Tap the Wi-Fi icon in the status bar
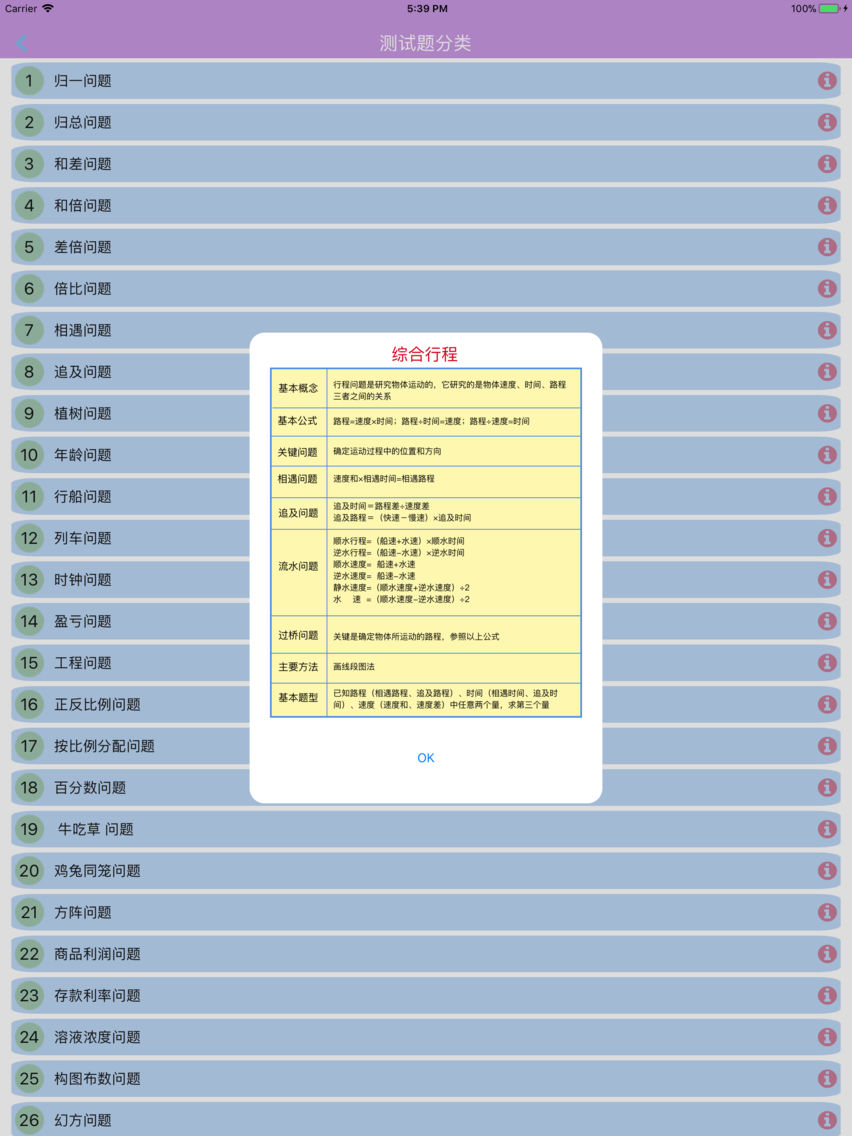Image resolution: width=852 pixels, height=1136 pixels. (46, 8)
